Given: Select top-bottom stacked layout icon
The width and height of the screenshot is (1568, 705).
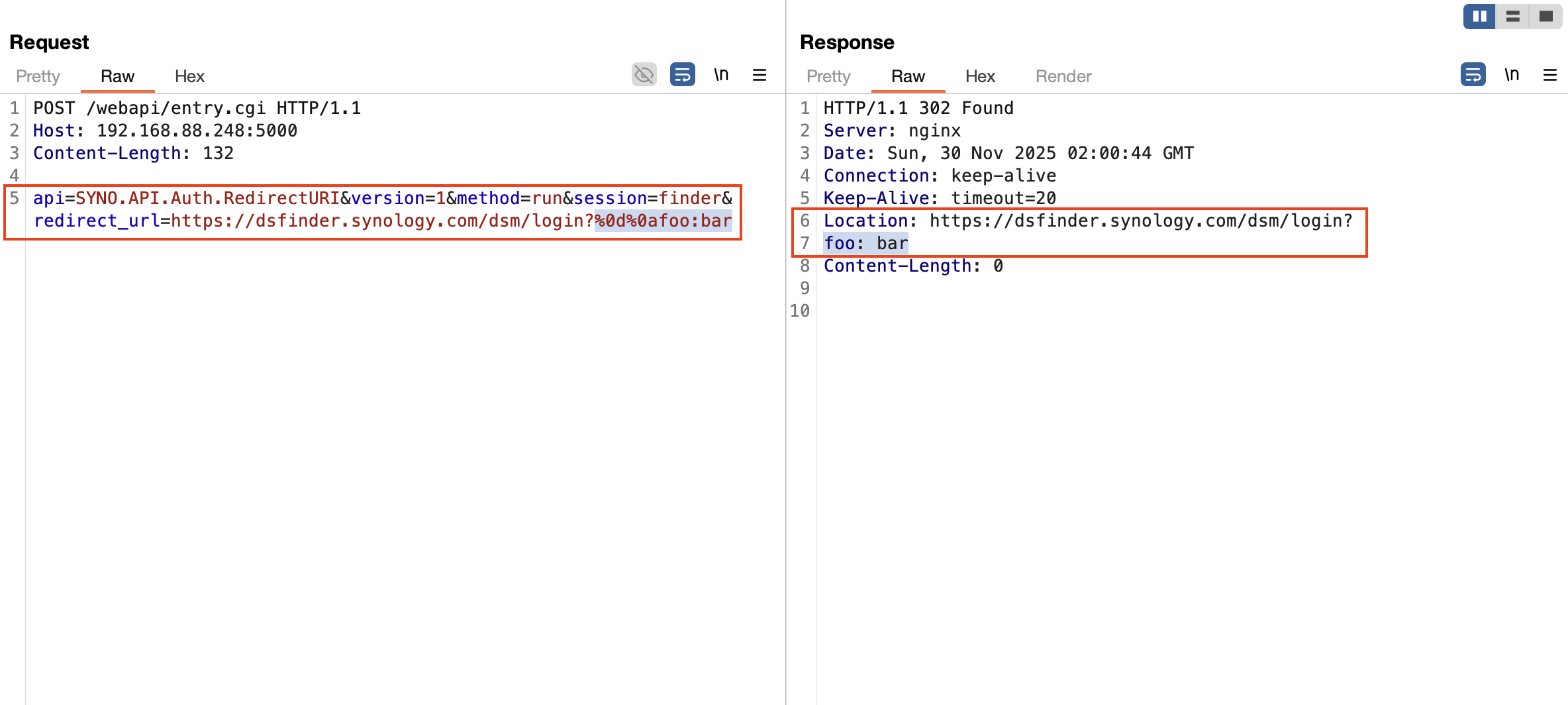Looking at the screenshot, I should pos(1512,17).
